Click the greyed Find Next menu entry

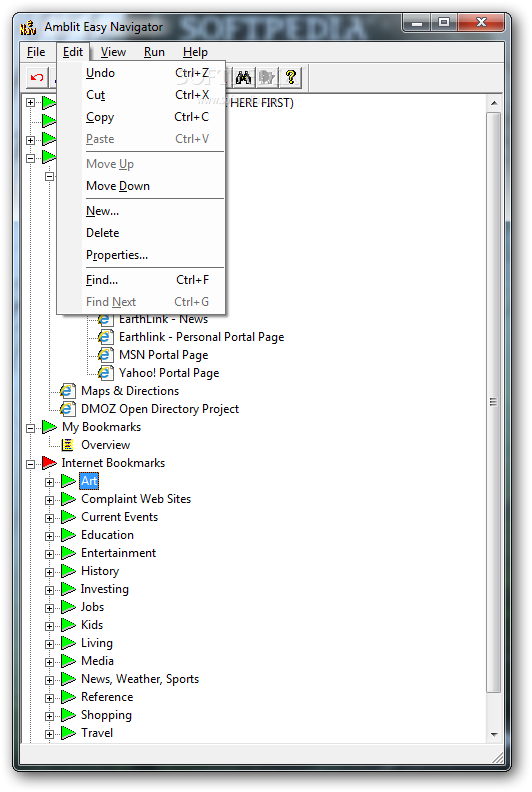click(x=141, y=302)
